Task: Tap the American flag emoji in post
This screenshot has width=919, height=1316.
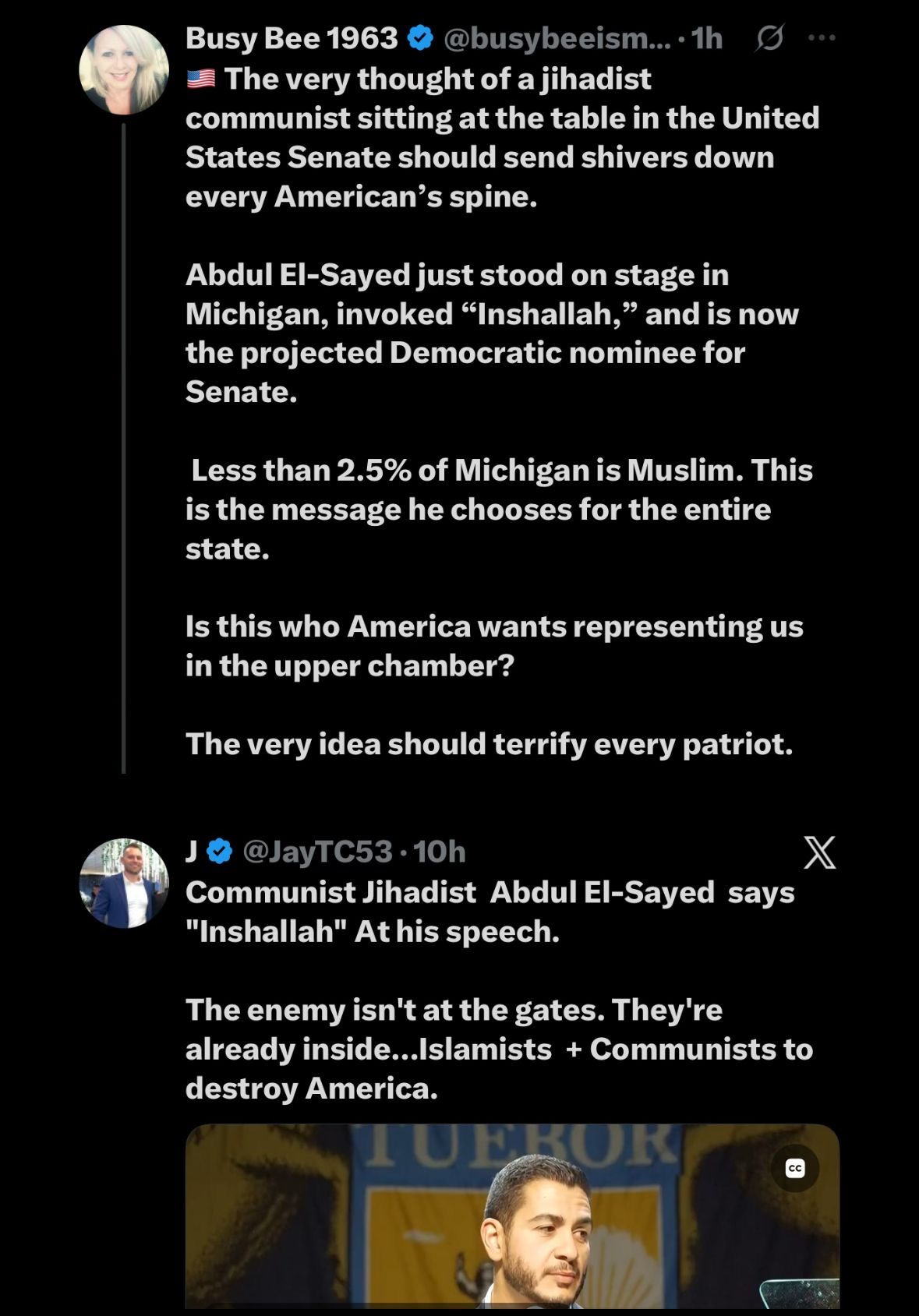Action: click(x=200, y=79)
